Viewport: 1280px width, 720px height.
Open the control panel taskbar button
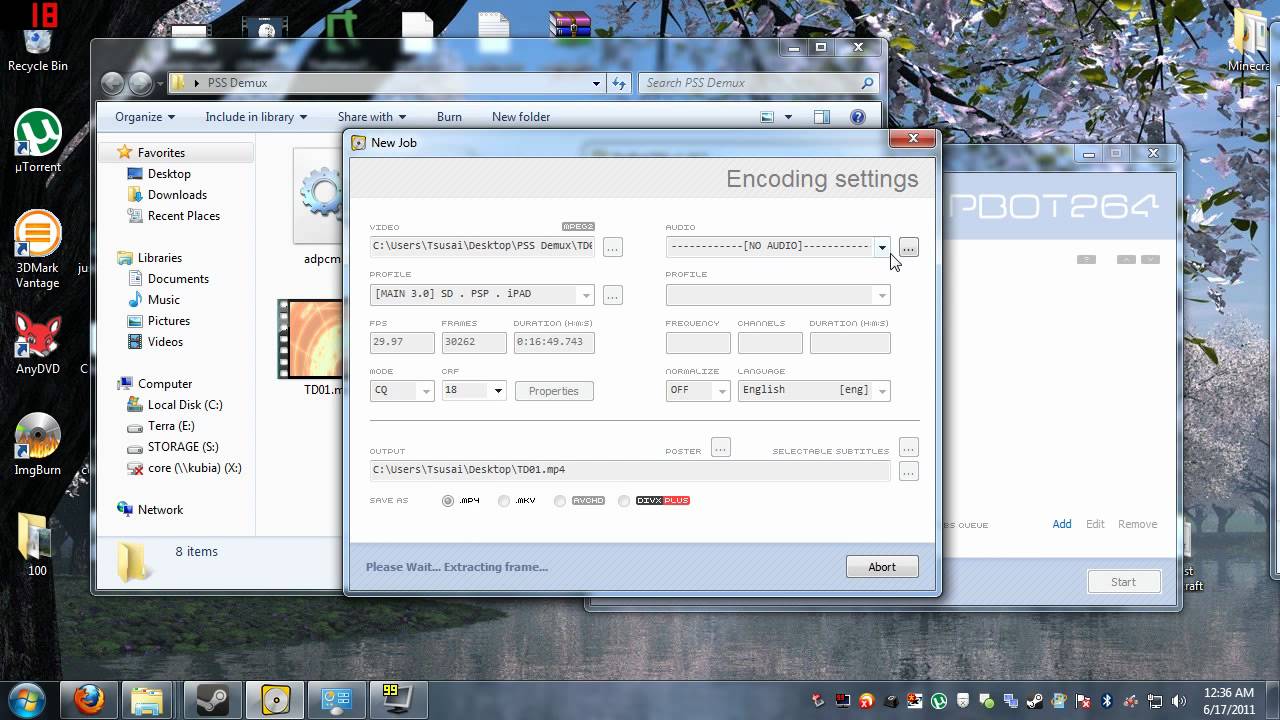tap(337, 700)
